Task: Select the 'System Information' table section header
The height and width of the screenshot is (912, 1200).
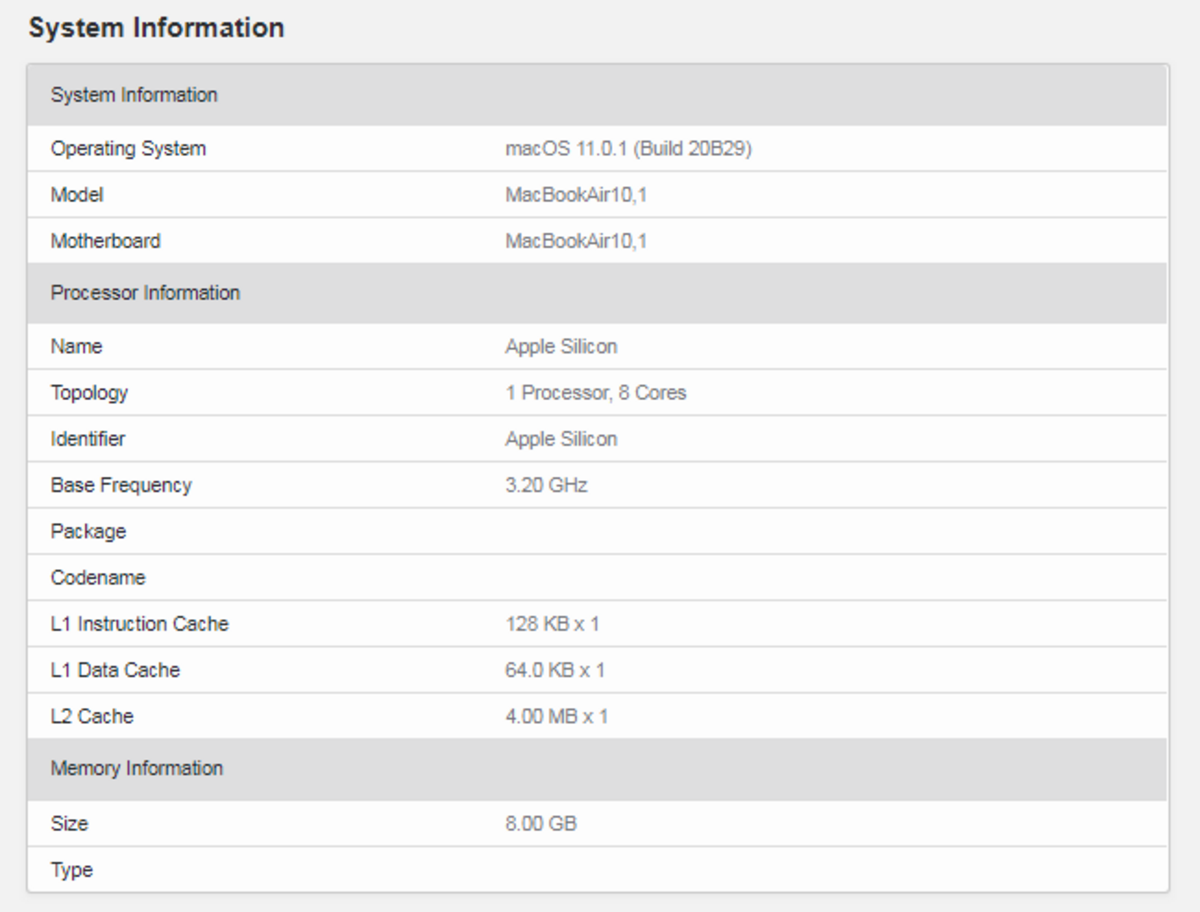Action: pos(597,95)
